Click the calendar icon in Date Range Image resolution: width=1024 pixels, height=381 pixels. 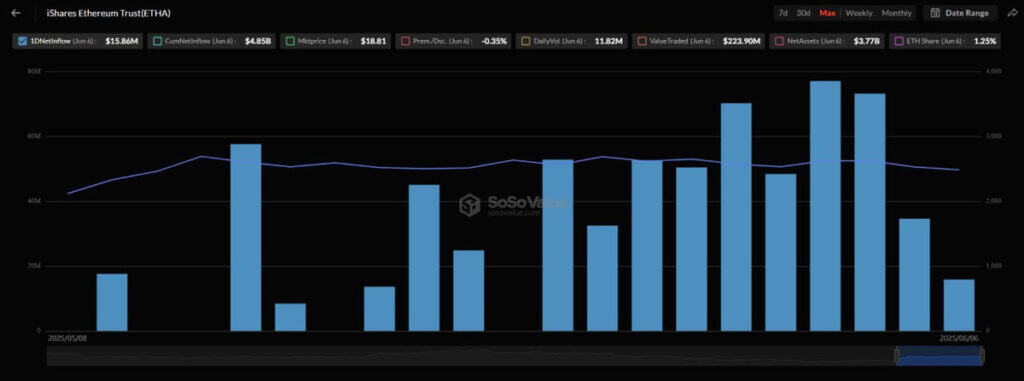coord(935,13)
